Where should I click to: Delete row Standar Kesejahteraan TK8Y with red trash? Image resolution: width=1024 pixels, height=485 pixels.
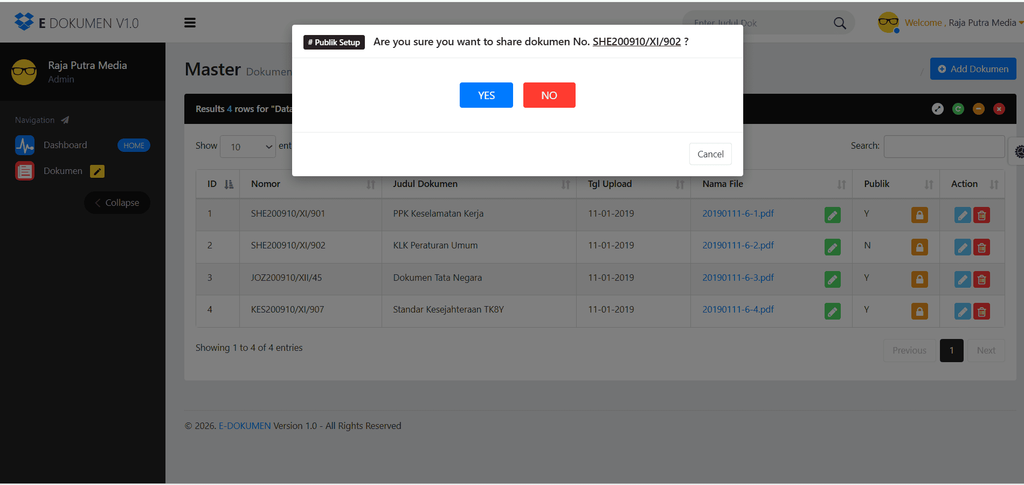pyautogui.click(x=982, y=311)
